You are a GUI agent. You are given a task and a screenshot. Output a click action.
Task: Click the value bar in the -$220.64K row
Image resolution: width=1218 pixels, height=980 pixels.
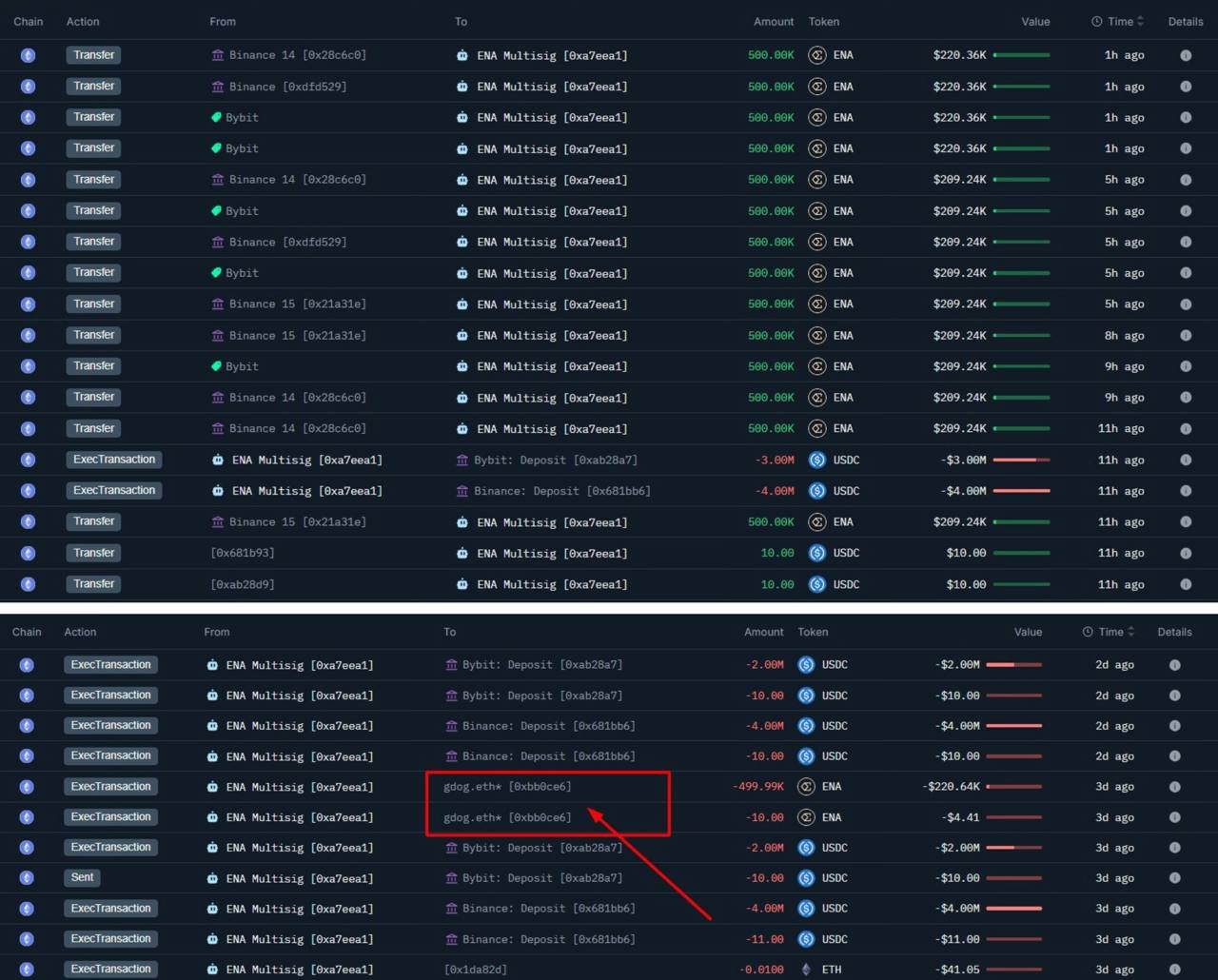(1014, 787)
